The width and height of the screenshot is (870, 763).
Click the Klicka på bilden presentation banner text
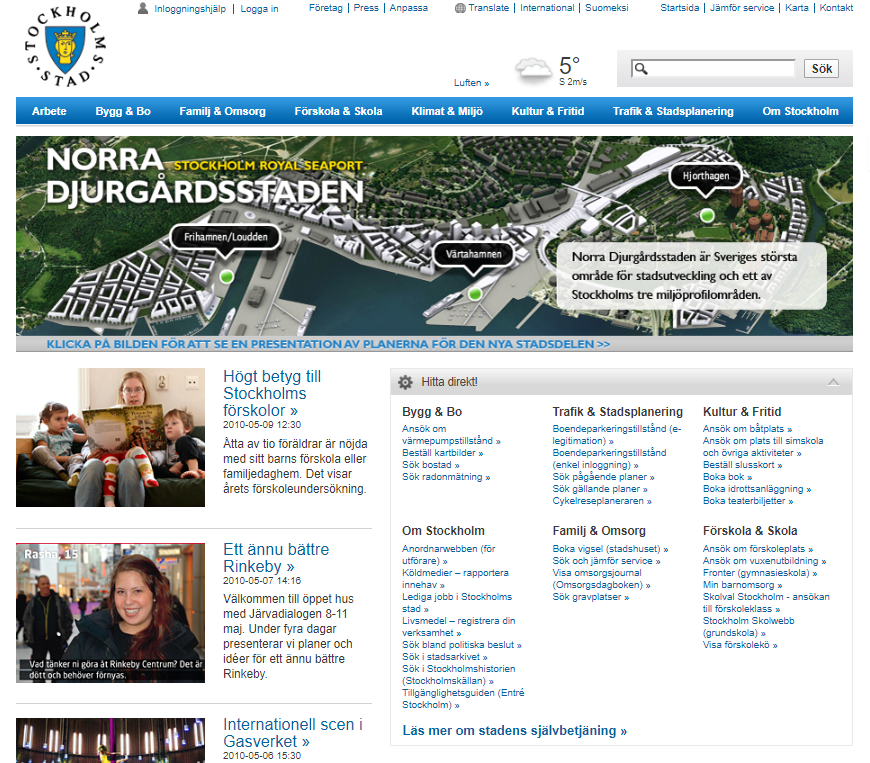[328, 344]
